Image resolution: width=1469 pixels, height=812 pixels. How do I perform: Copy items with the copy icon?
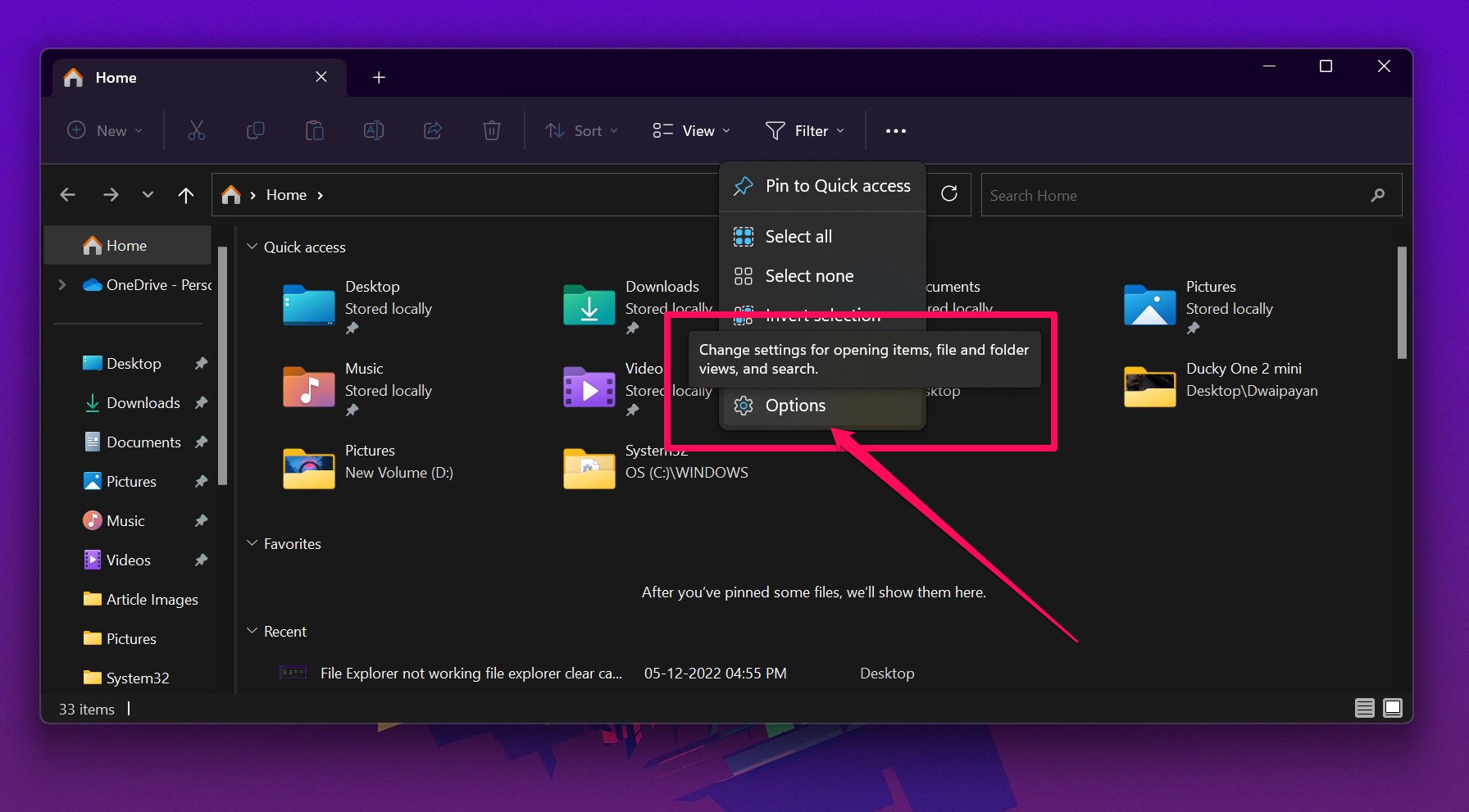[255, 130]
